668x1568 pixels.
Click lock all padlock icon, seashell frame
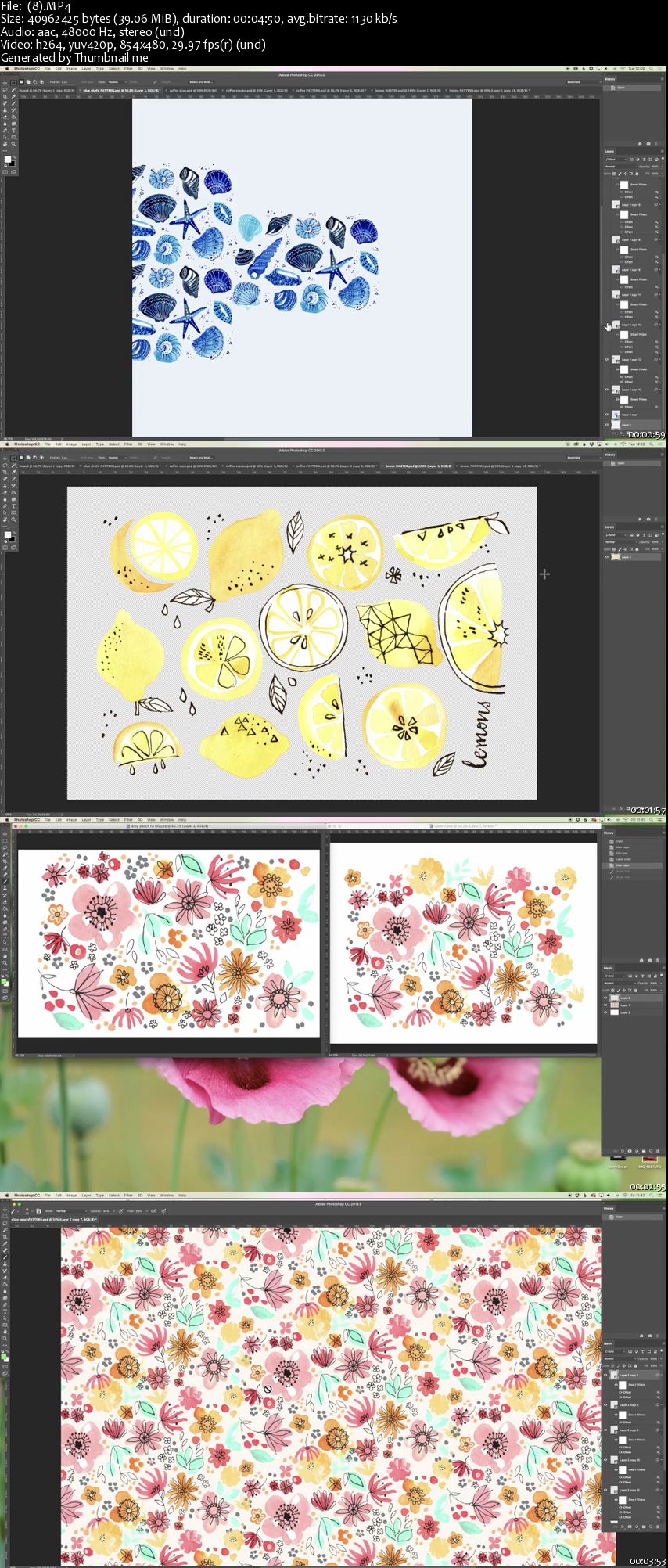[637, 174]
